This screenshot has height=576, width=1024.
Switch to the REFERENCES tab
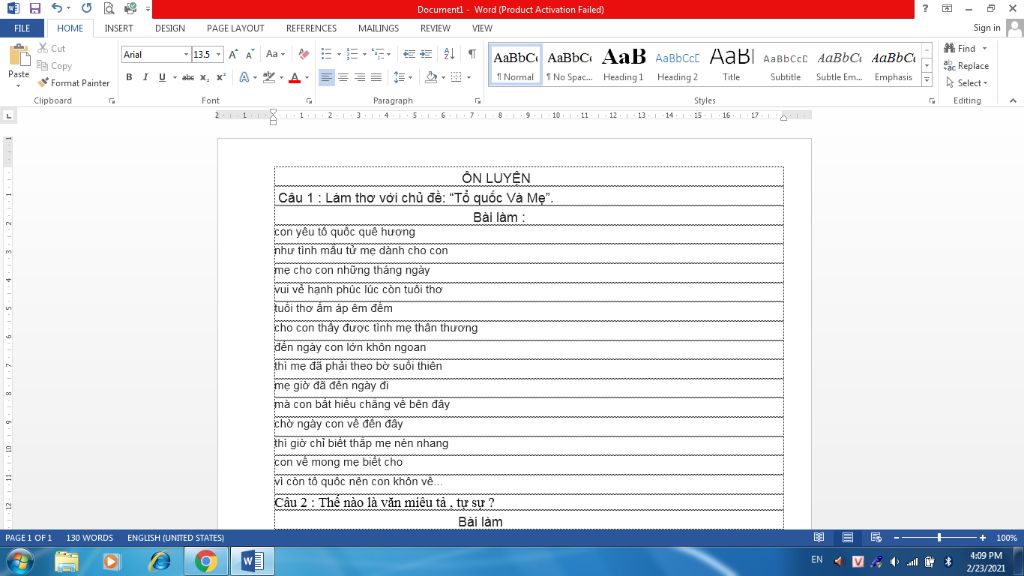click(311, 28)
